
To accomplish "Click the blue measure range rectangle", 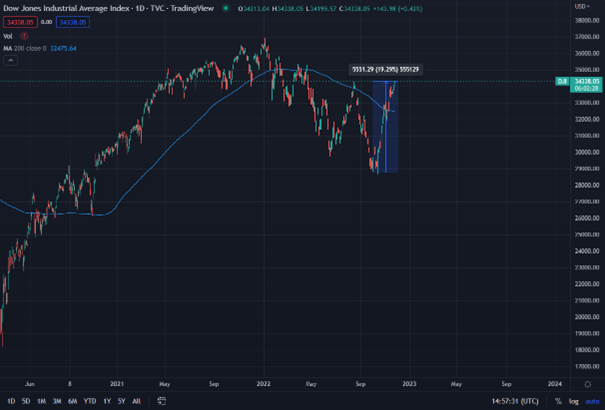I will [x=385, y=127].
